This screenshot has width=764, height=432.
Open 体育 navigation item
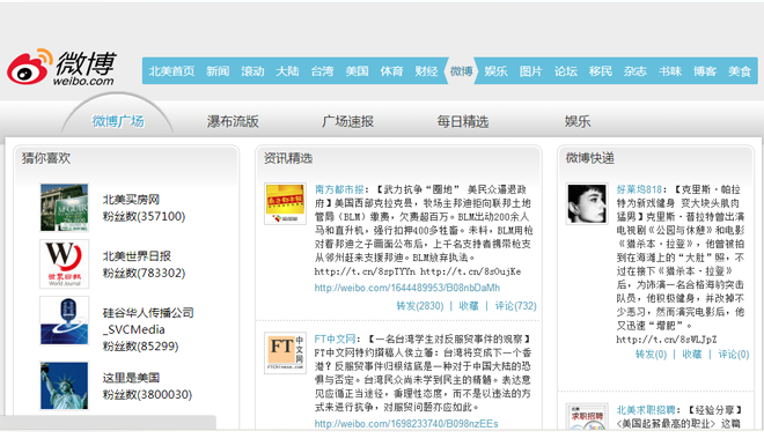tap(392, 71)
